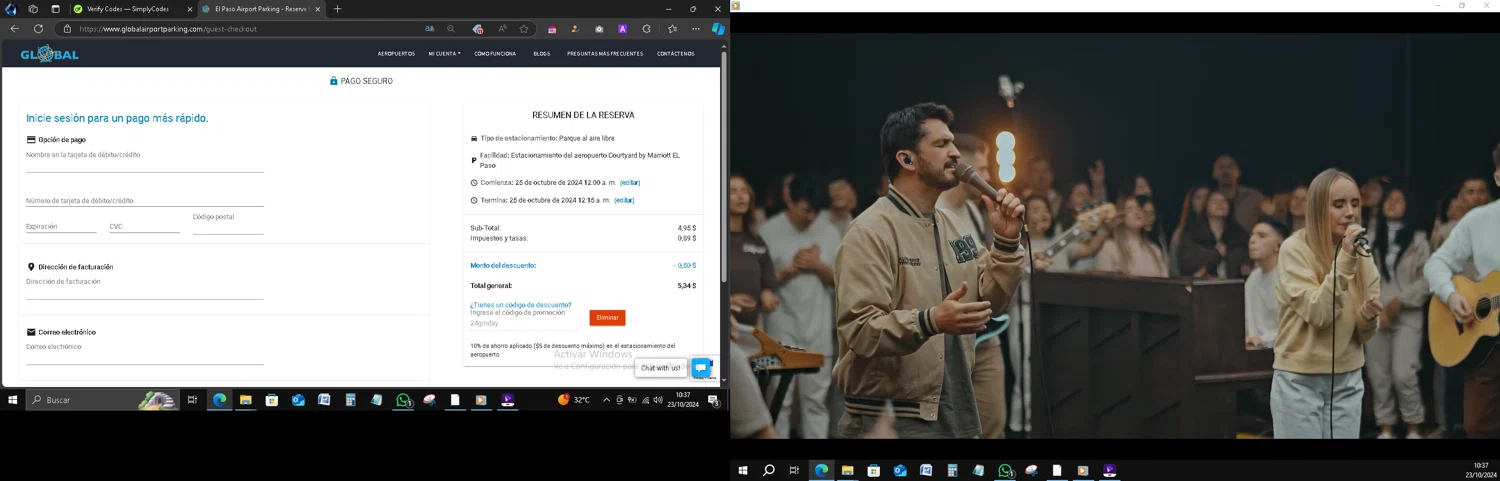
Task: Click the translate icon in address bar
Action: [x=430, y=29]
